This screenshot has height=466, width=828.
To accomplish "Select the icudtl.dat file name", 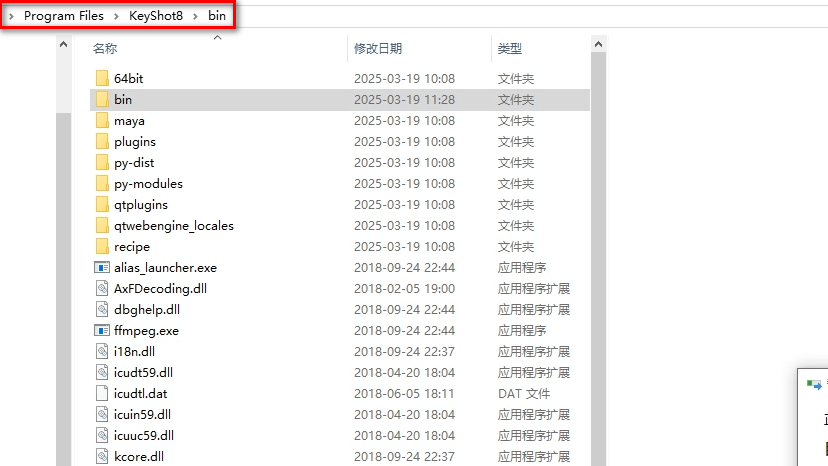I will click(x=140, y=394).
